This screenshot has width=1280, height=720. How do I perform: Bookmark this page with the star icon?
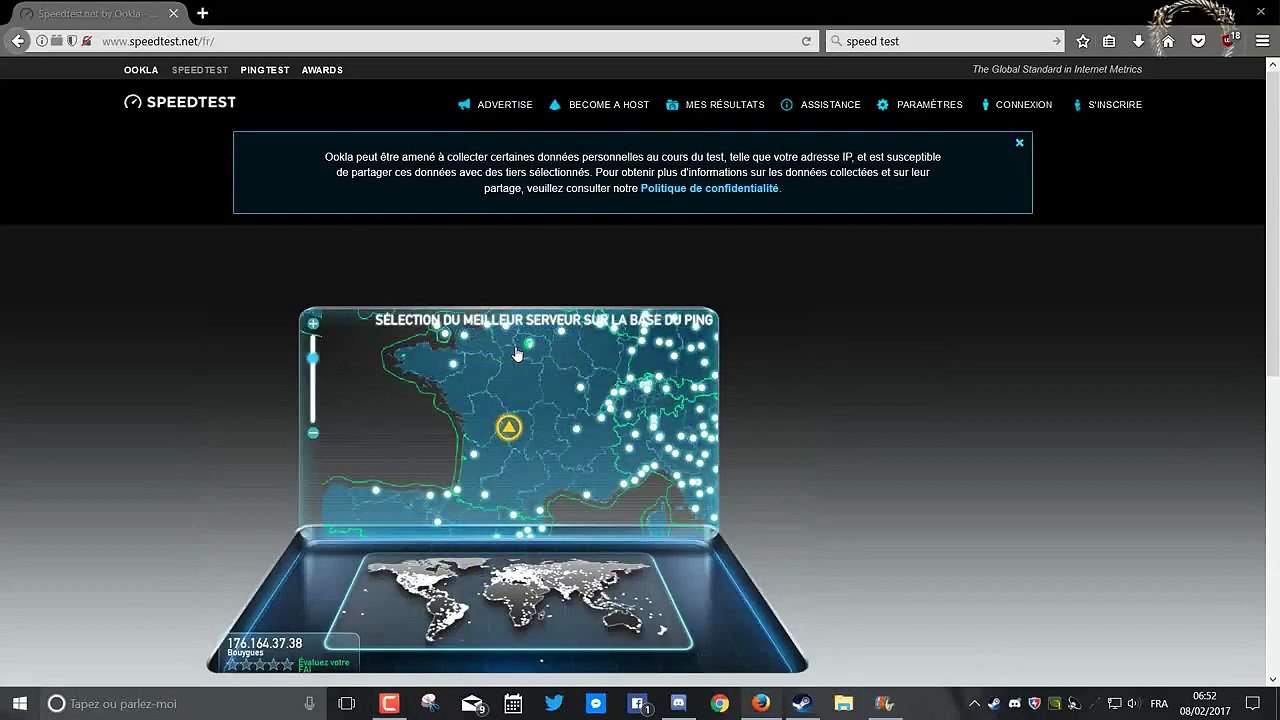pyautogui.click(x=1083, y=41)
